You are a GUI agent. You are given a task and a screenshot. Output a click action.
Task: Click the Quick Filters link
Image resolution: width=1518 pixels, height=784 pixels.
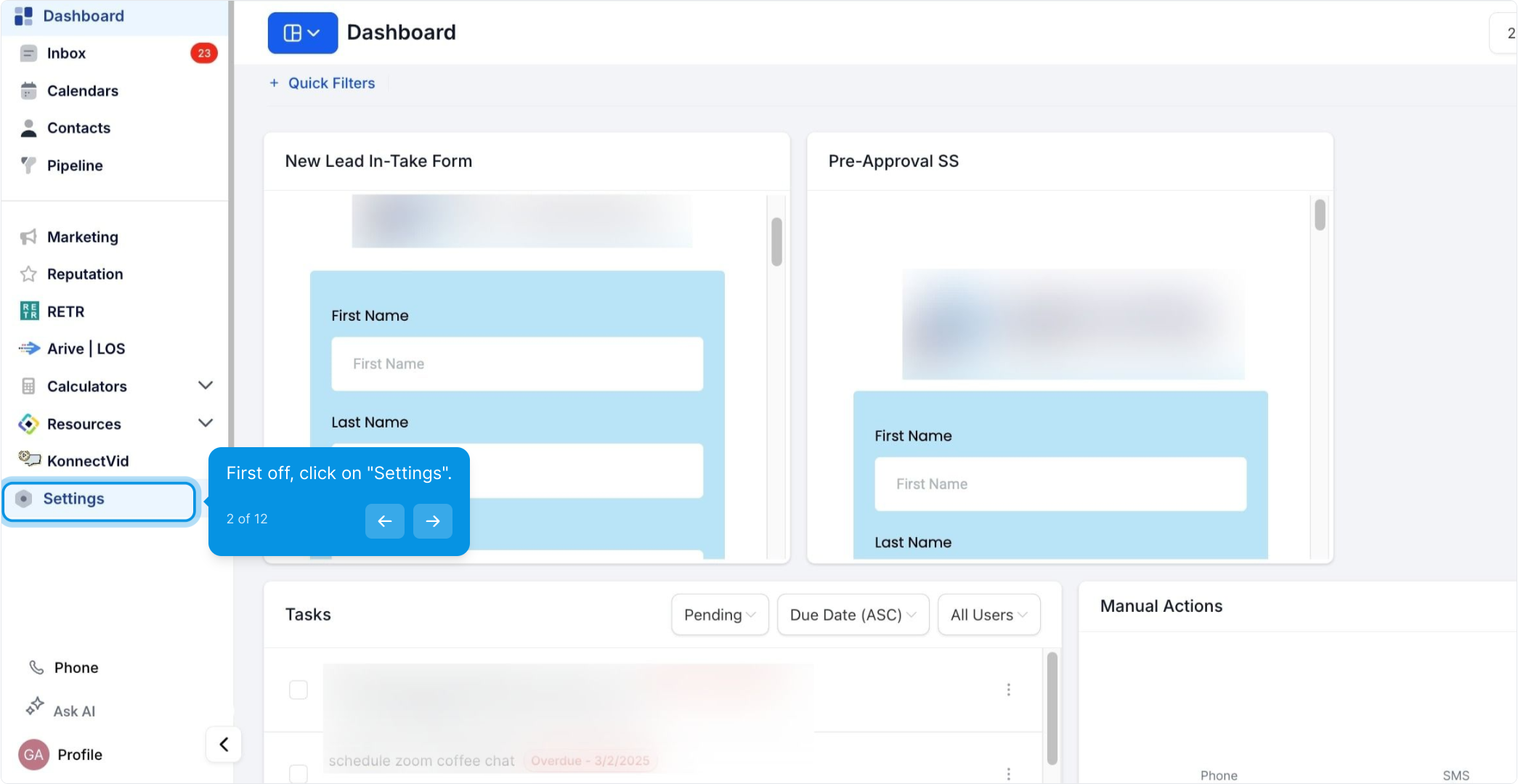point(331,83)
